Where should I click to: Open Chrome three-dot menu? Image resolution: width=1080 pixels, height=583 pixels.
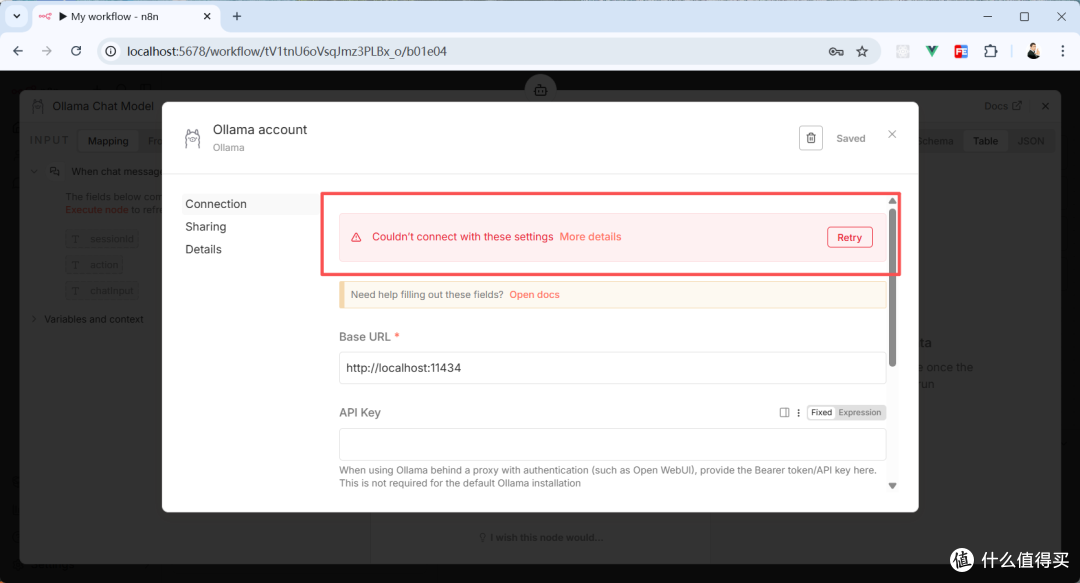click(x=1063, y=52)
